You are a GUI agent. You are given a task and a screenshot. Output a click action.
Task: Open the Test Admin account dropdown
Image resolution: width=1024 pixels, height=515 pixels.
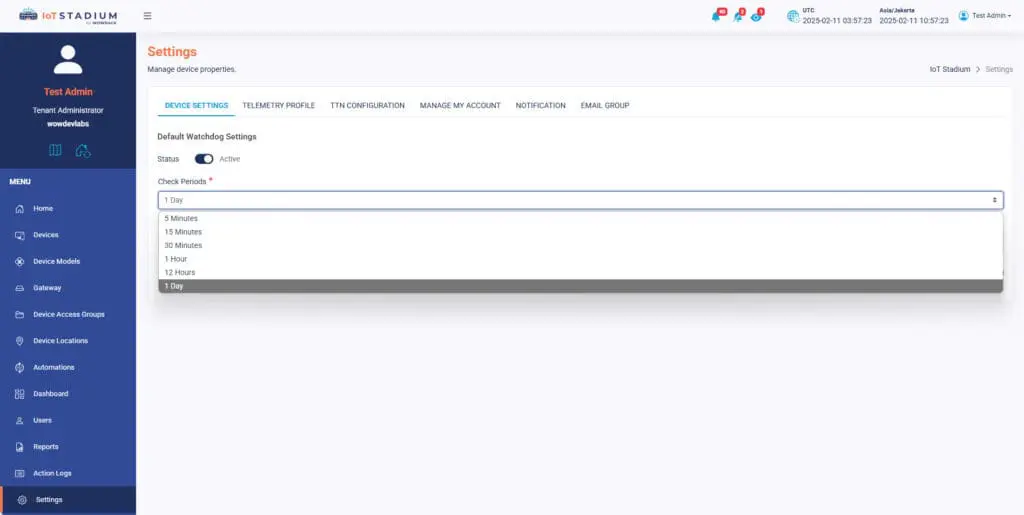984,16
